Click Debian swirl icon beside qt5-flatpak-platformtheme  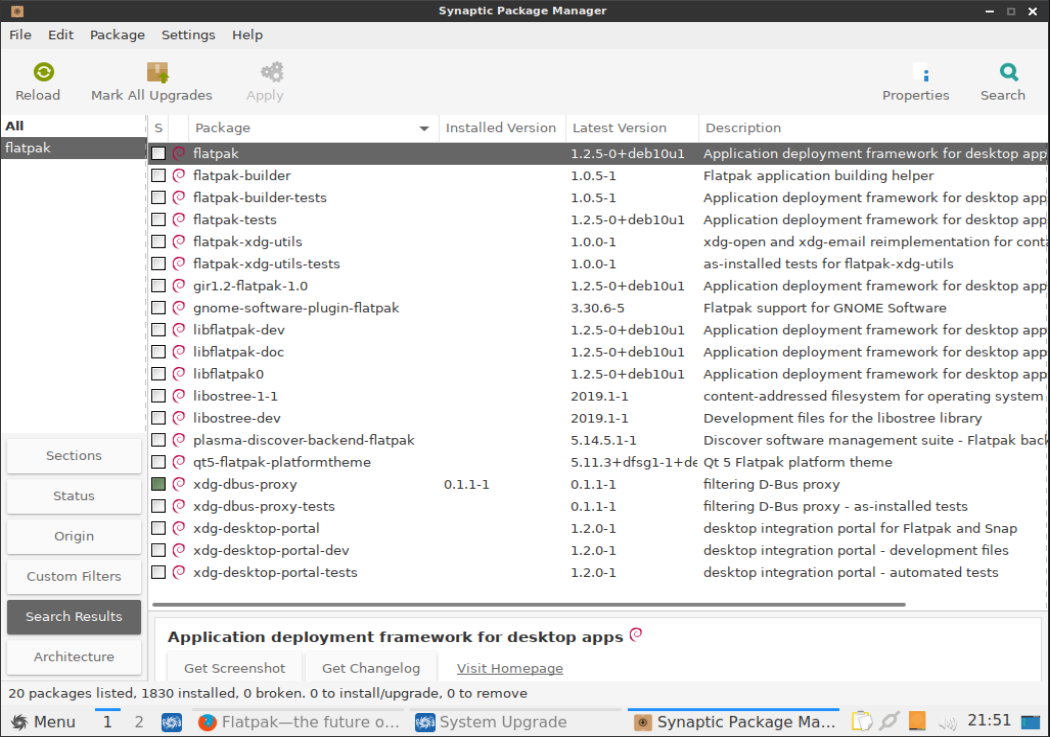(179, 462)
